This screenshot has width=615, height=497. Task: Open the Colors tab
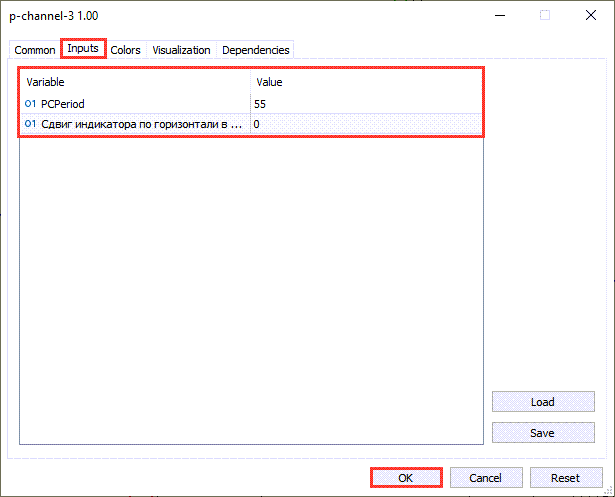(x=126, y=50)
